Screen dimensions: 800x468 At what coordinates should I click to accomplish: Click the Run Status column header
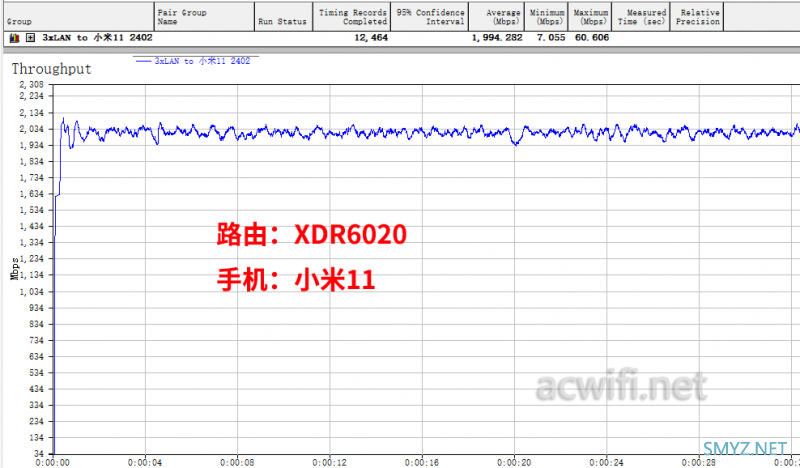point(284,17)
